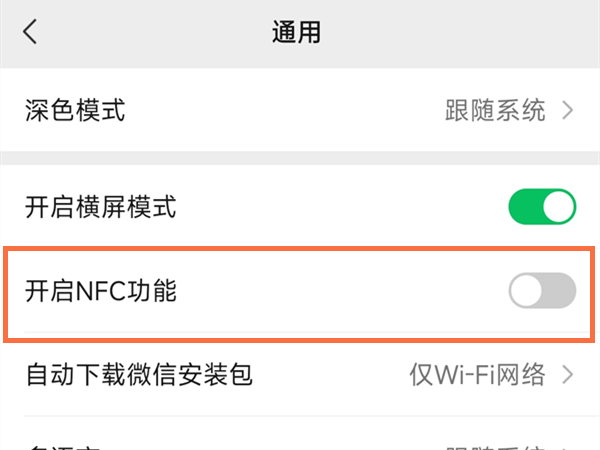The width and height of the screenshot is (600, 450).
Task: Tap the green track of landscape switch
Action: pos(524,208)
